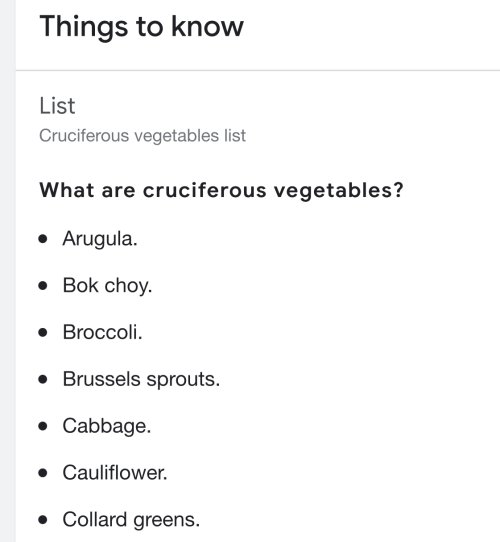500x542 pixels.
Task: Click the Broccoli list entry
Action: tap(102, 332)
